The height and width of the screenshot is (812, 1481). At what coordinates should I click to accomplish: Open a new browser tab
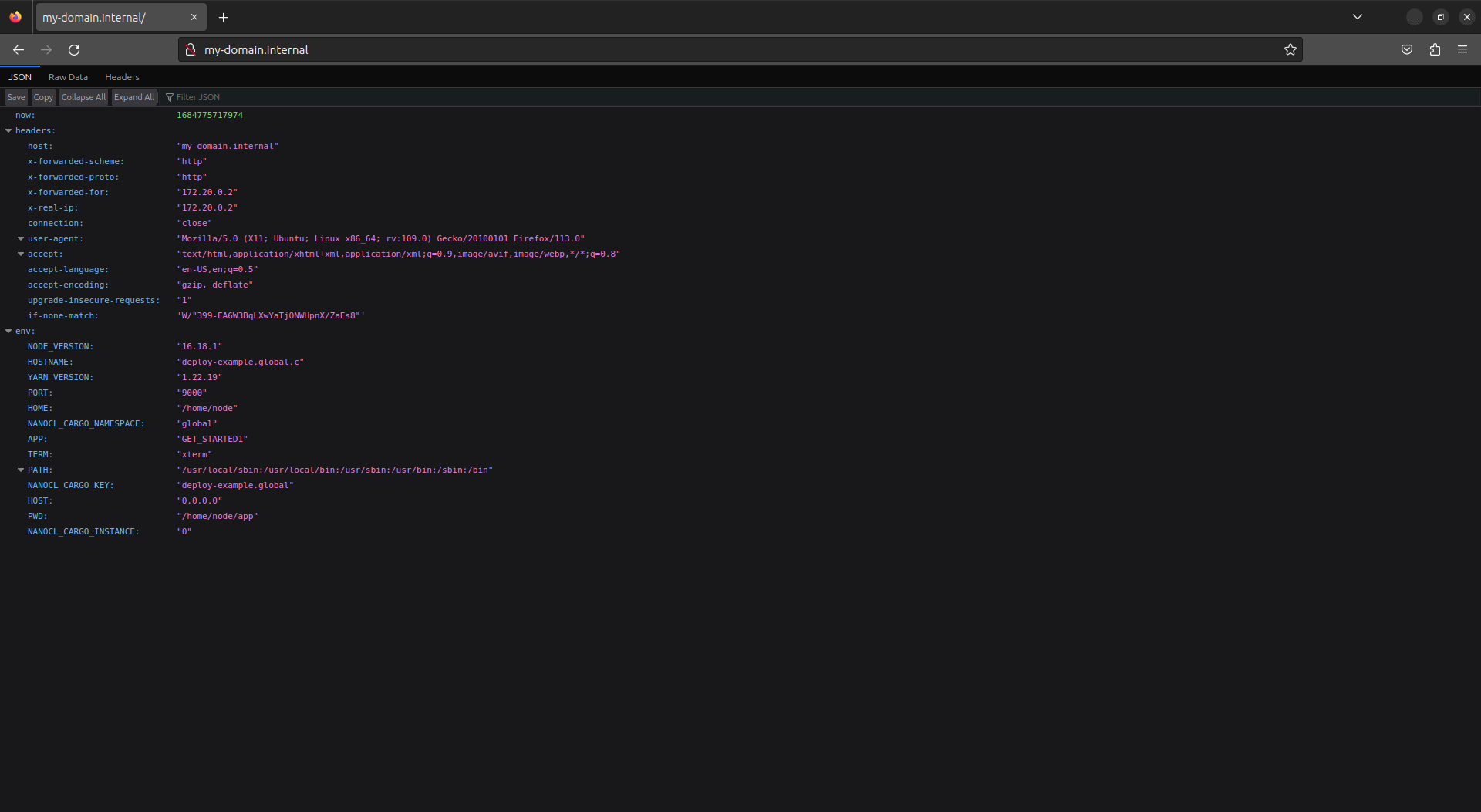pyautogui.click(x=223, y=17)
